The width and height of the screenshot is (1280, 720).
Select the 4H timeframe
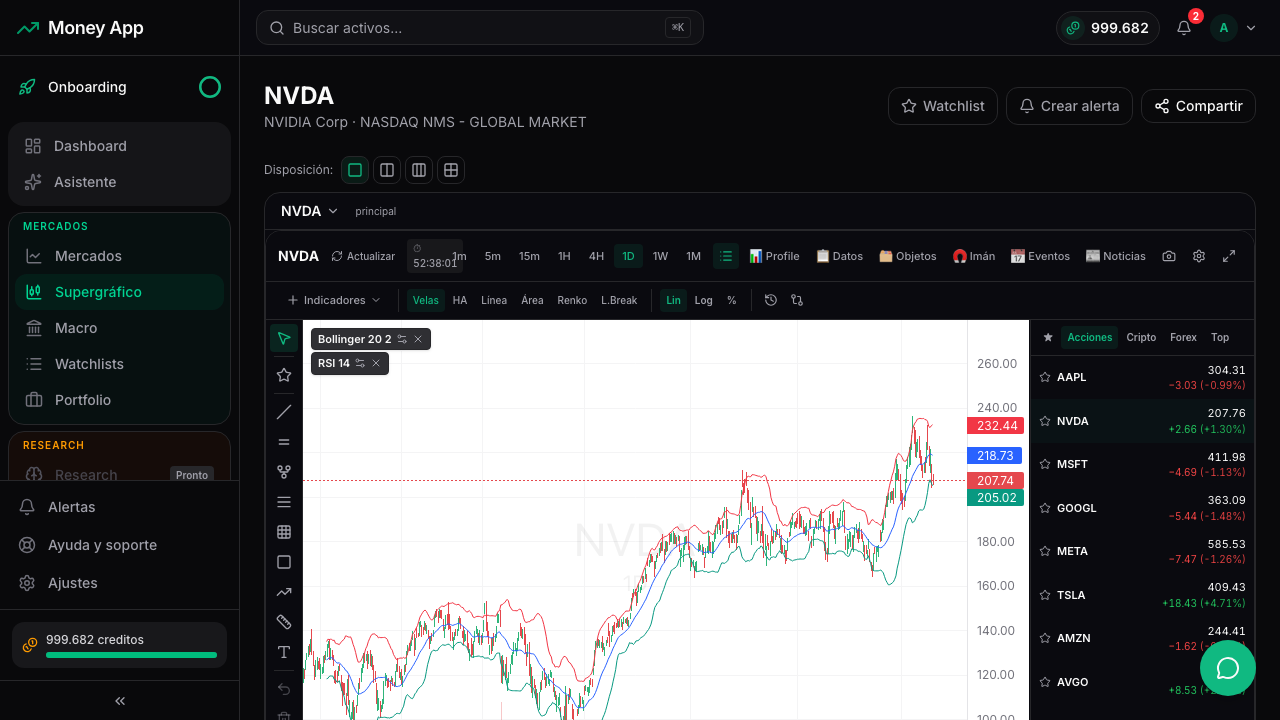coord(596,256)
